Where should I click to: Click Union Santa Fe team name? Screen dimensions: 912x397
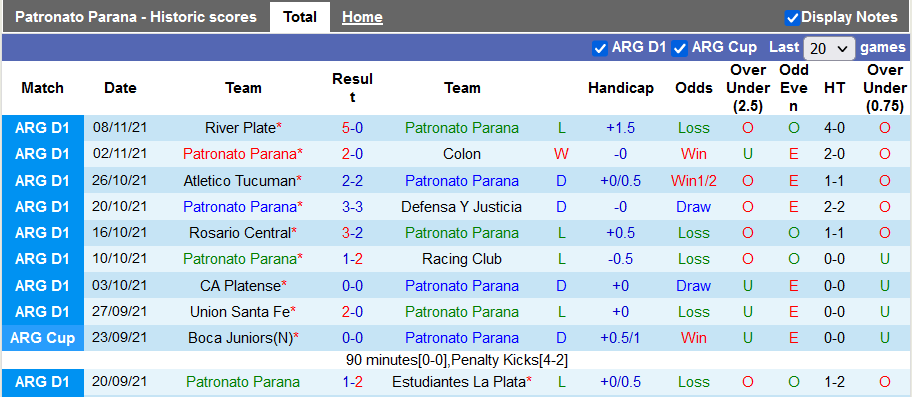coord(240,312)
